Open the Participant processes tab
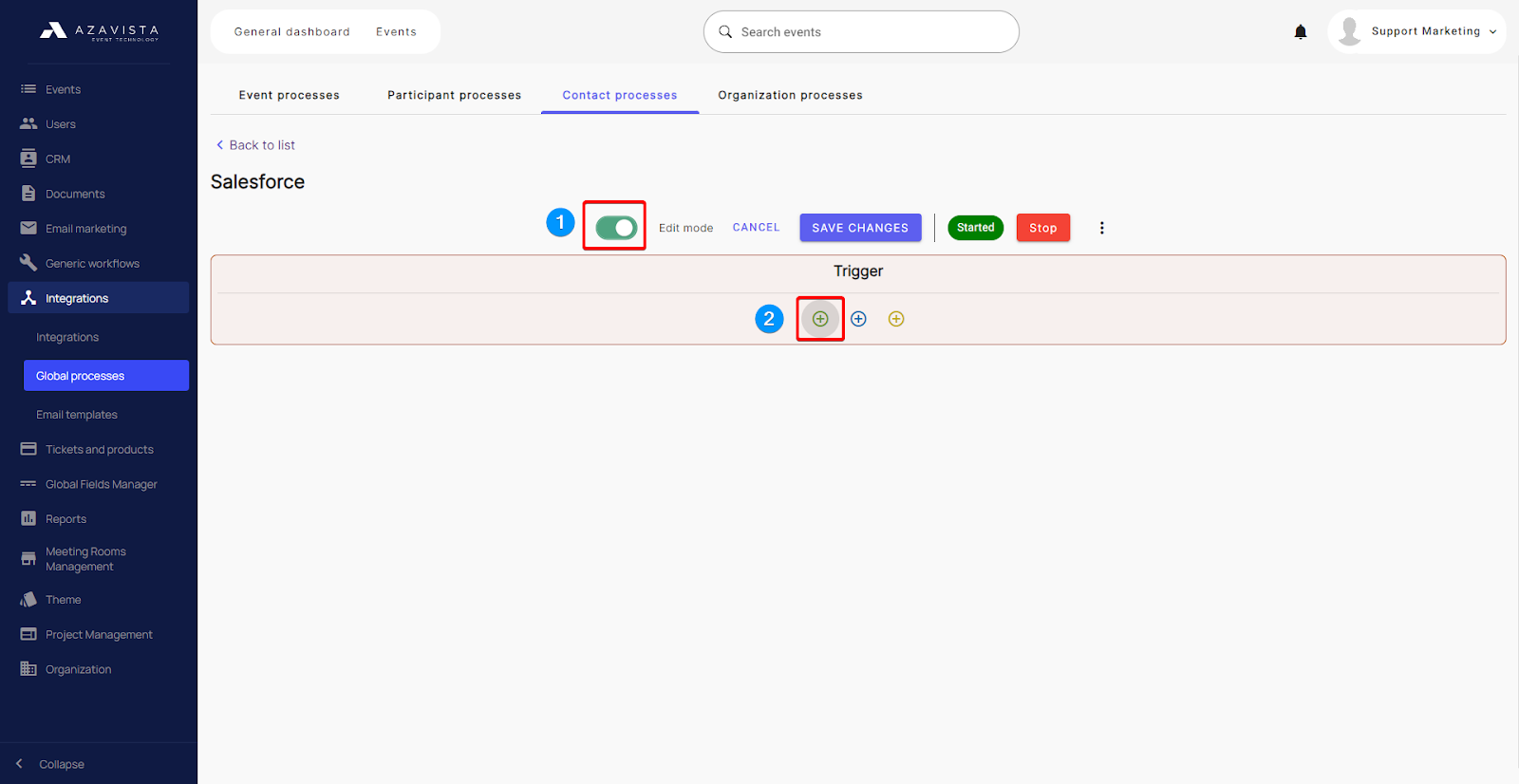 [454, 95]
